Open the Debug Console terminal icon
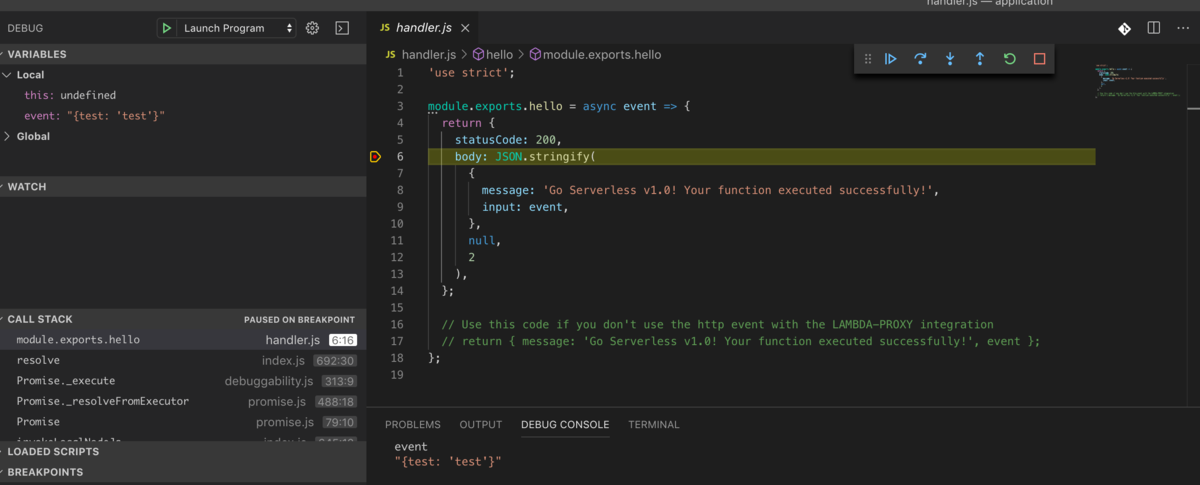Screen dimensions: 1200x485 click(x=342, y=29)
